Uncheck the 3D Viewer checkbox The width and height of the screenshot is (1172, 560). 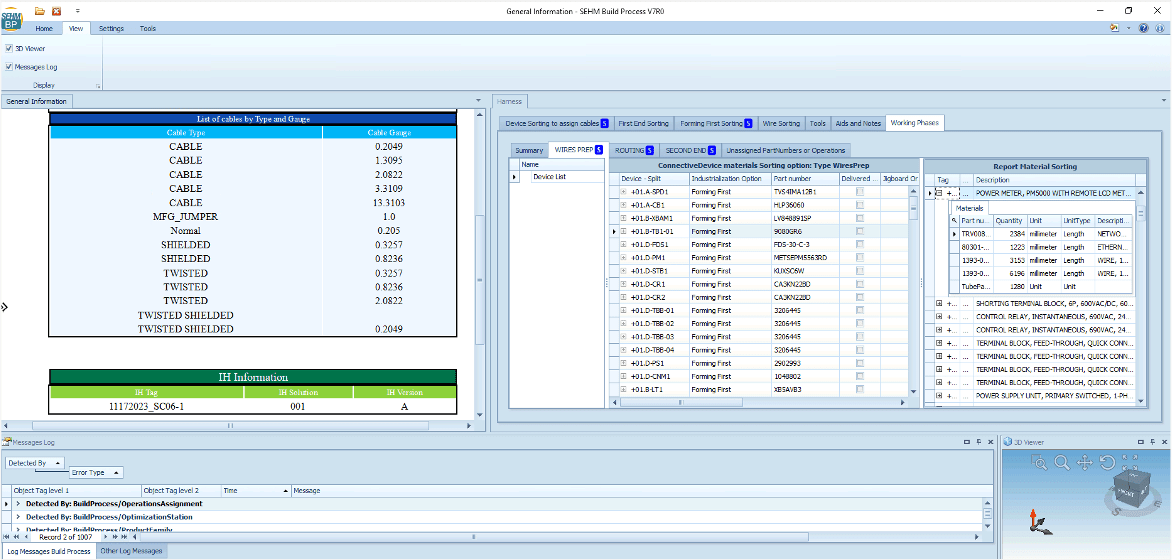(9, 48)
